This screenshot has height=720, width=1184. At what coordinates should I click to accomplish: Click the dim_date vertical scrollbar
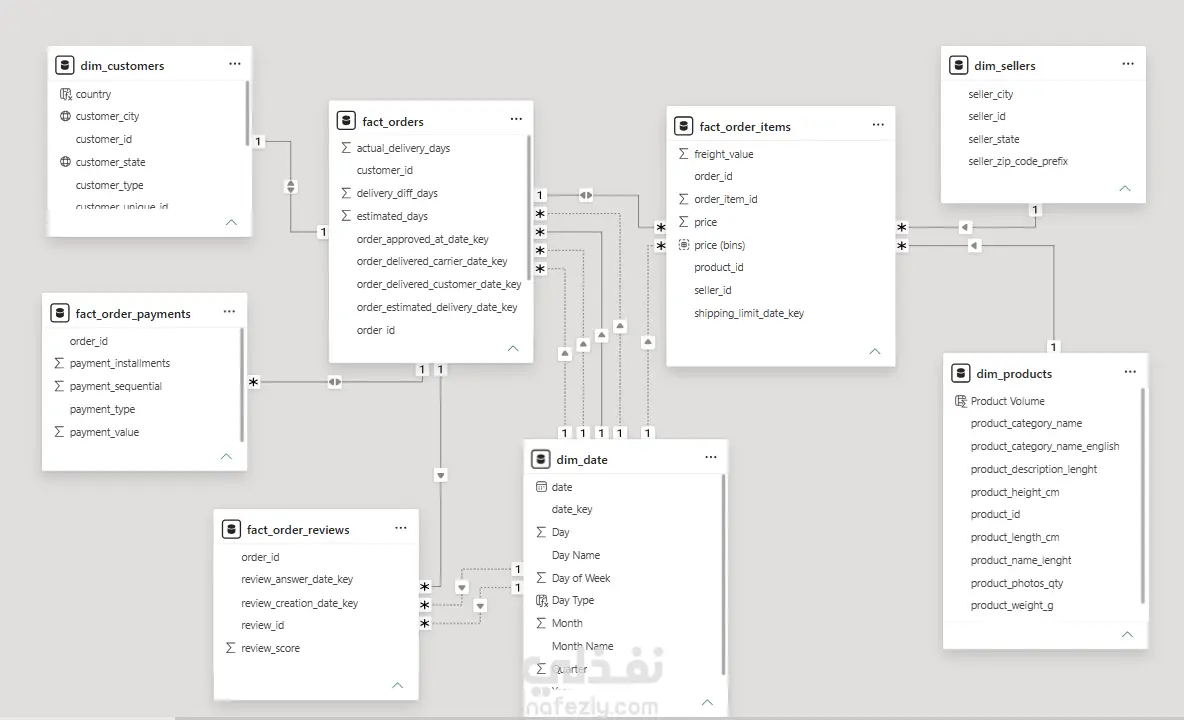(x=723, y=574)
